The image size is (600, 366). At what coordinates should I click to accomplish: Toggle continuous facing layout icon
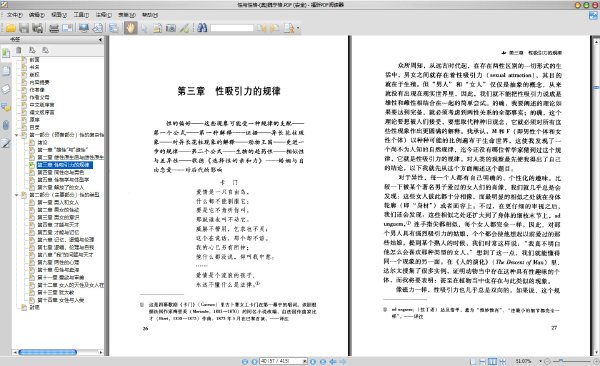[x=502, y=361]
